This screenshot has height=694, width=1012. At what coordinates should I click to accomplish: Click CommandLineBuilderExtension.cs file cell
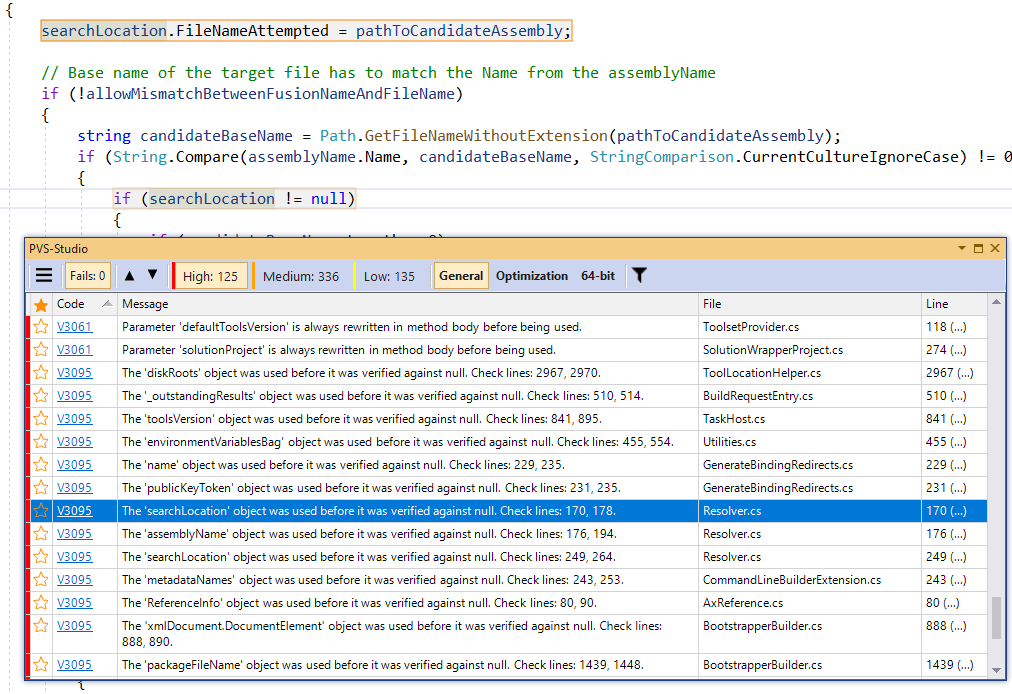point(810,580)
